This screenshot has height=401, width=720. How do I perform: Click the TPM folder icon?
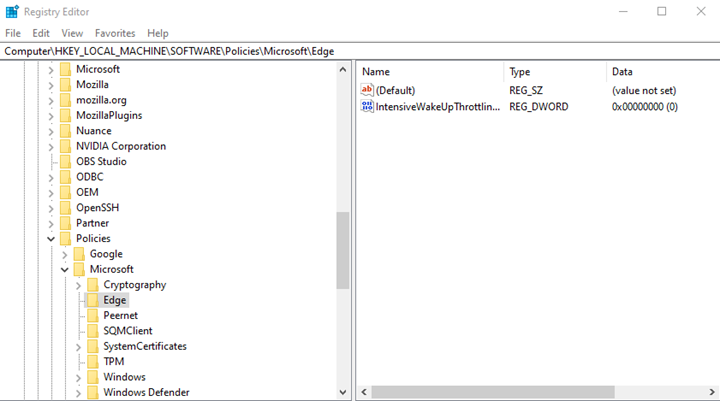click(93, 361)
